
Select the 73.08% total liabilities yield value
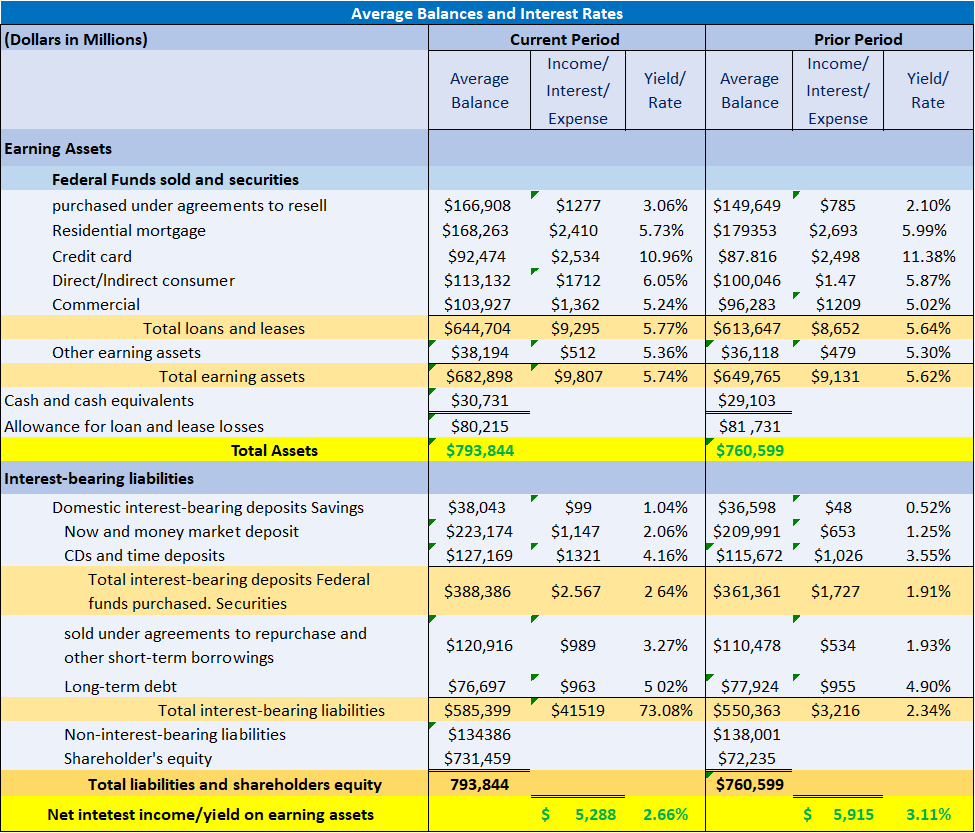(665, 710)
